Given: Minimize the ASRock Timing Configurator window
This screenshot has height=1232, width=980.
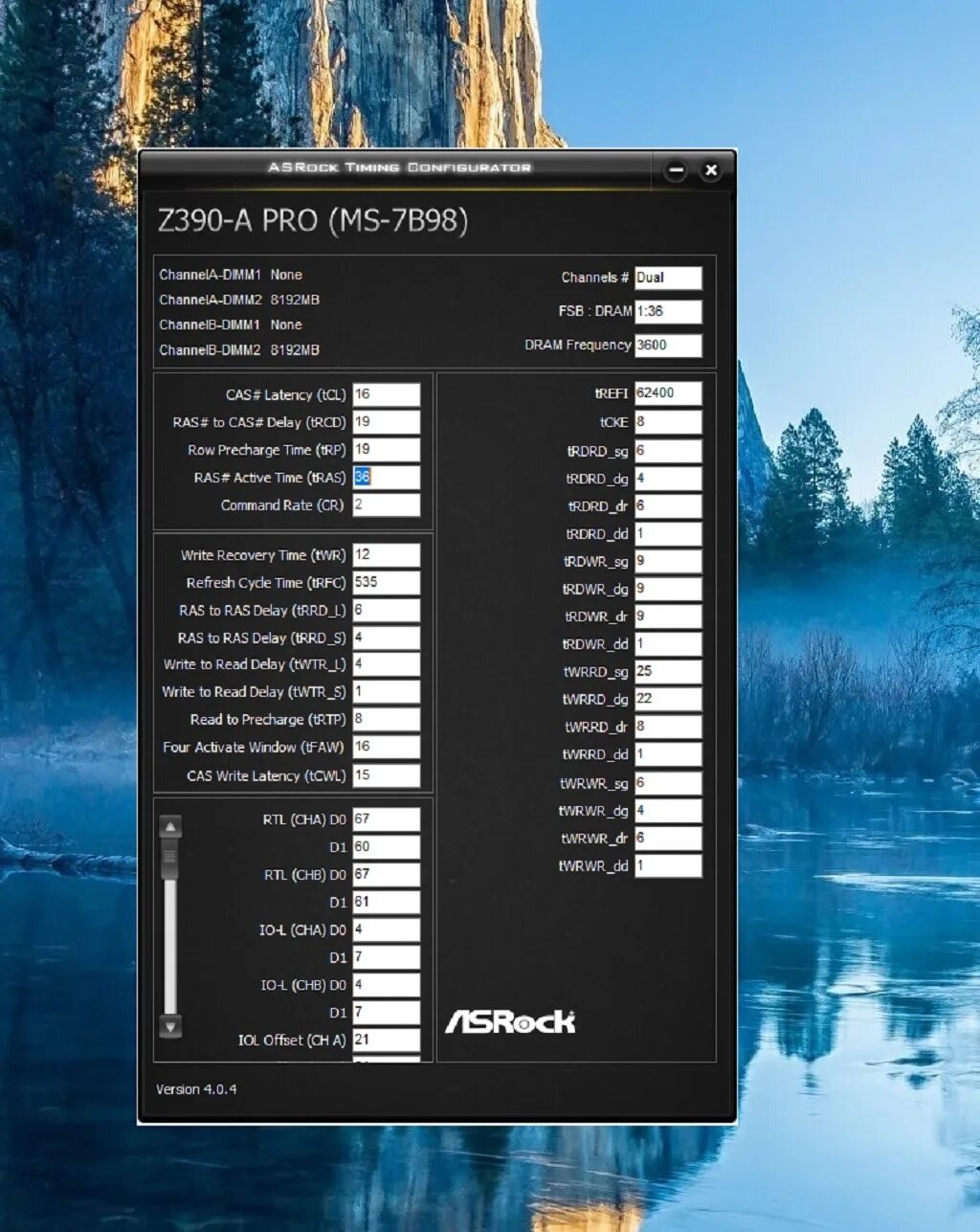Looking at the screenshot, I should (x=676, y=170).
